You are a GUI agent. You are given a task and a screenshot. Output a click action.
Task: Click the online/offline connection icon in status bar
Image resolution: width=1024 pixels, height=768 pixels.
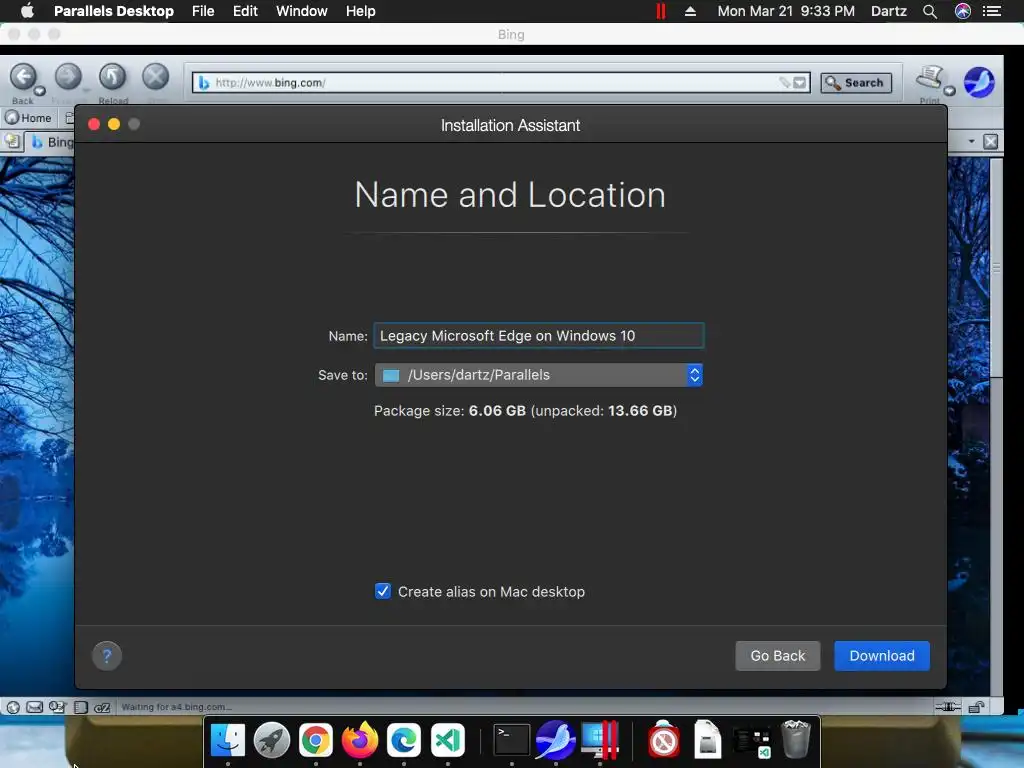point(948,707)
